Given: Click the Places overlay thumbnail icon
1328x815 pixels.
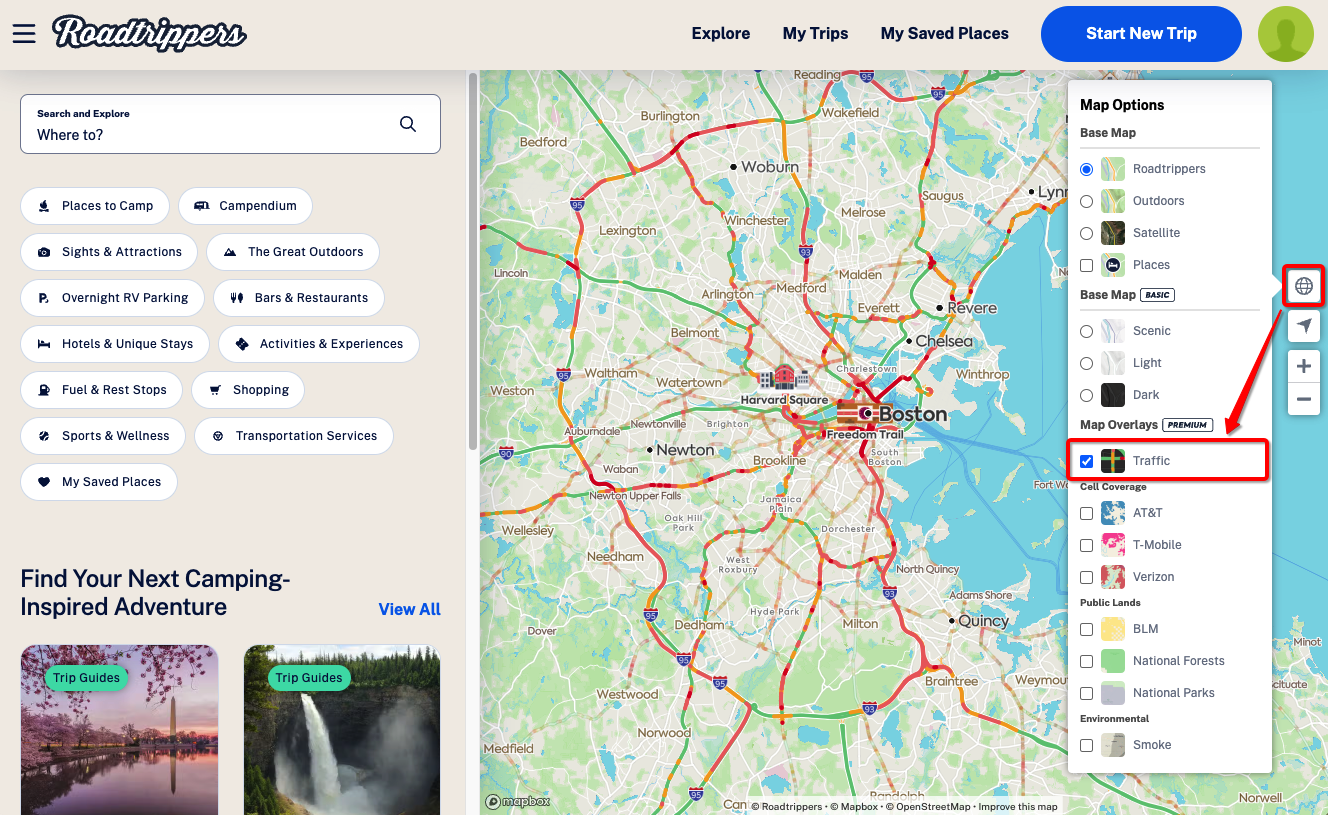Looking at the screenshot, I should (x=1113, y=265).
